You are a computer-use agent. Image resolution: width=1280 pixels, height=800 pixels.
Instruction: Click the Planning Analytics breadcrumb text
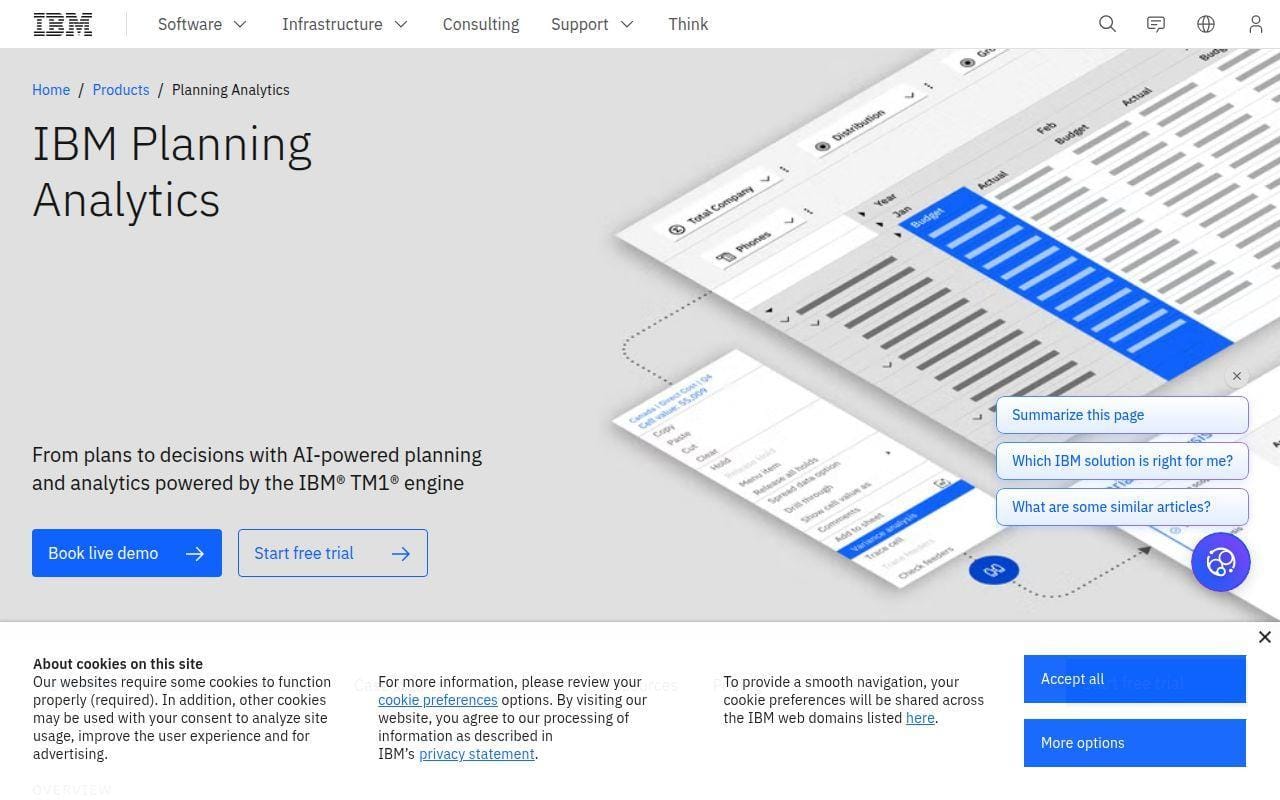coord(231,90)
